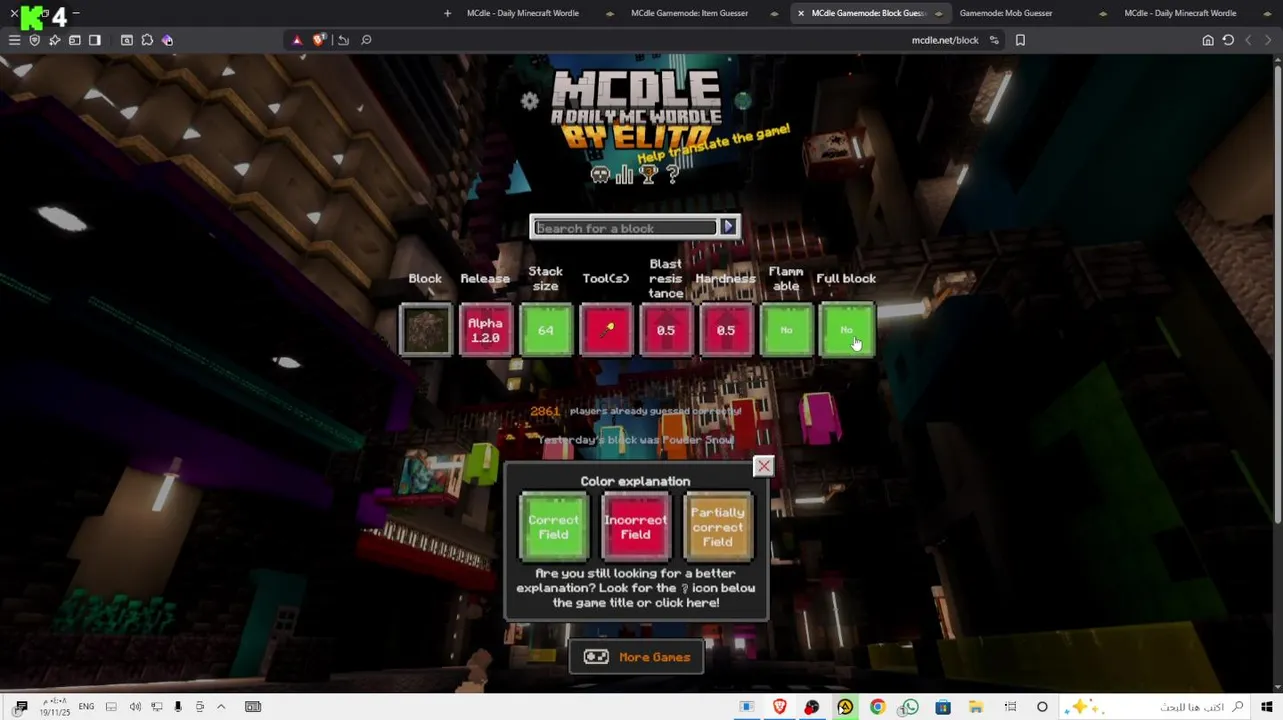Image resolution: width=1283 pixels, height=720 pixels.
Task: Click the Correct Field green swatch
Action: [x=553, y=527]
